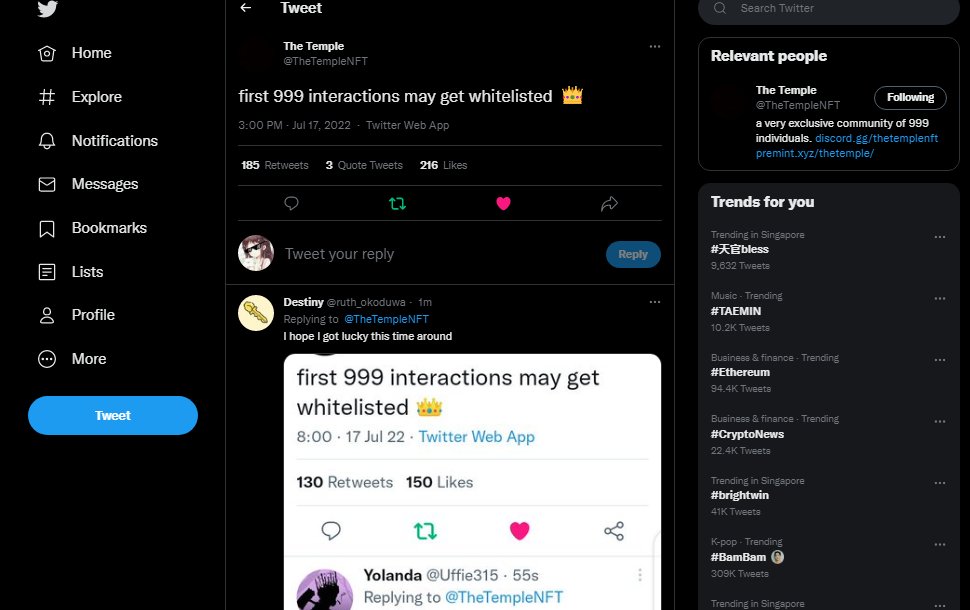Open more options for The Temple's tweet
Viewport: 970px width, 610px height.
[x=655, y=46]
